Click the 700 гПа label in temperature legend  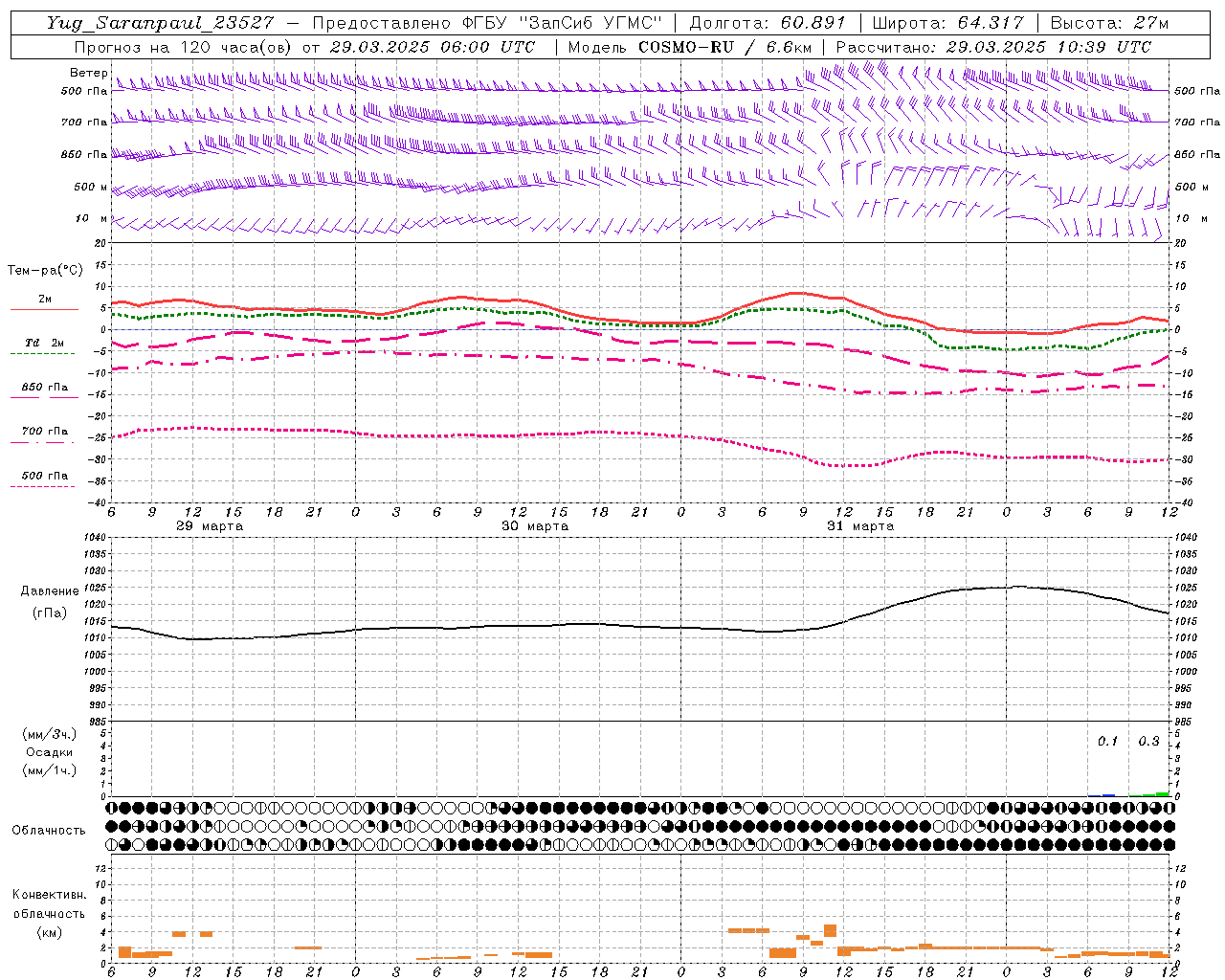(44, 432)
